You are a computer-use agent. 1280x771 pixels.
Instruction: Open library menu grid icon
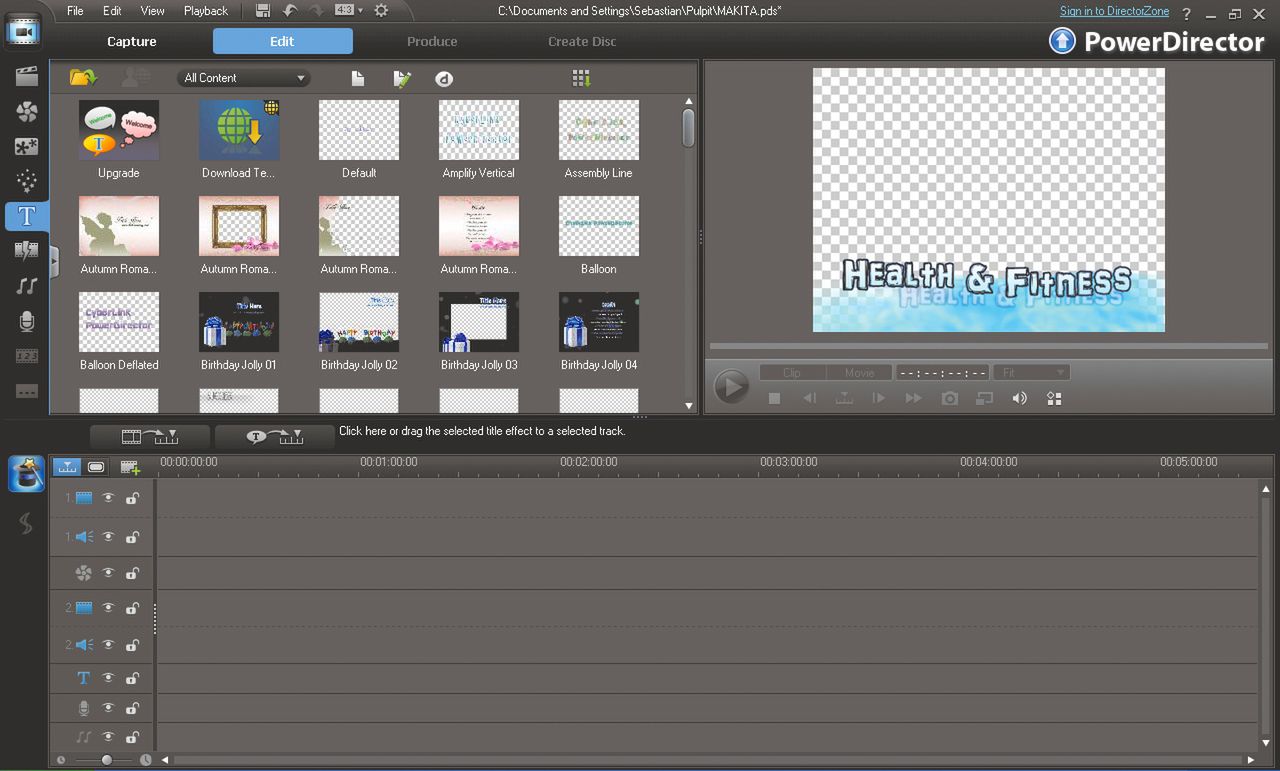click(x=581, y=78)
